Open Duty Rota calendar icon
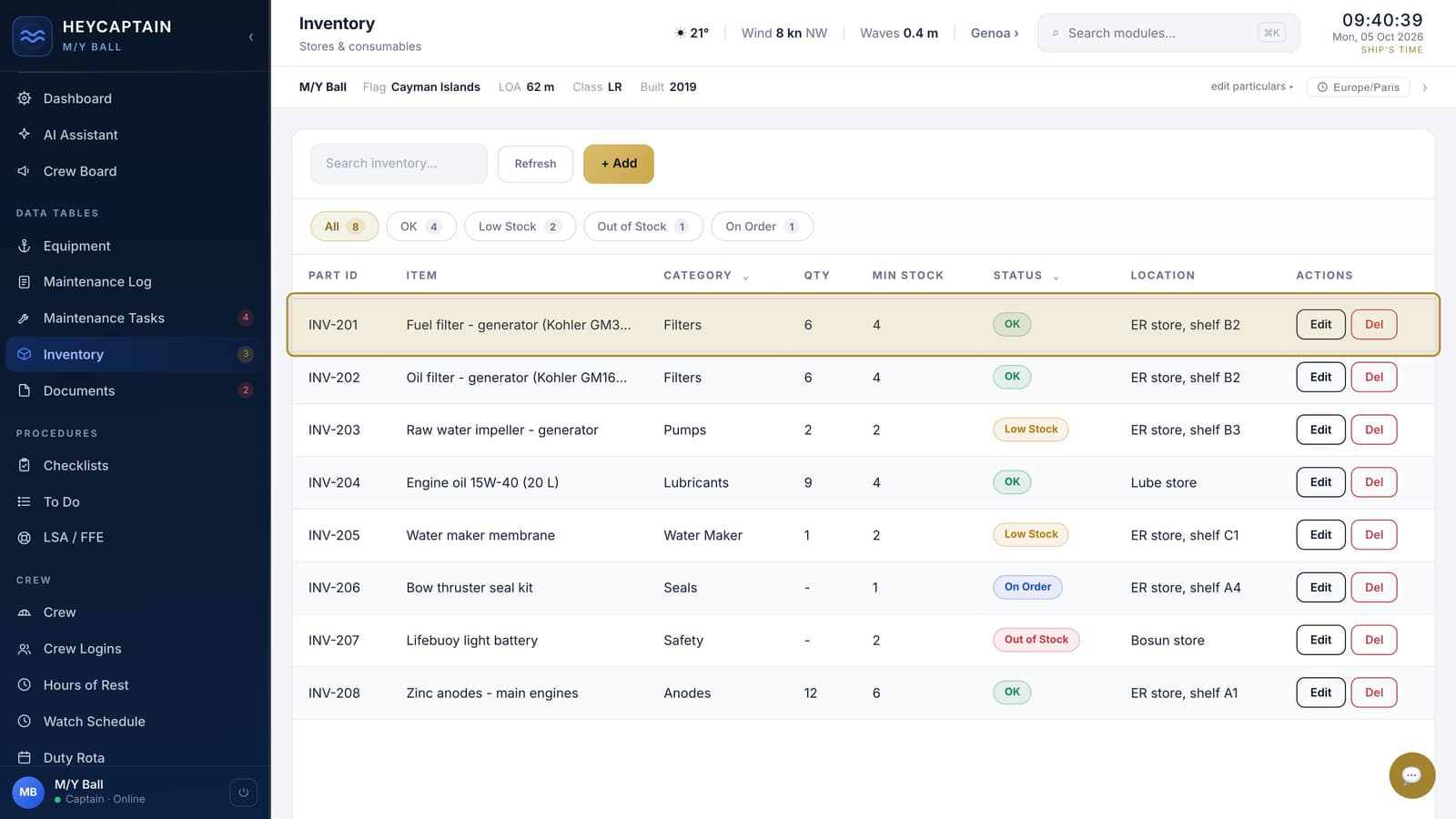The height and width of the screenshot is (819, 1456). [25, 758]
